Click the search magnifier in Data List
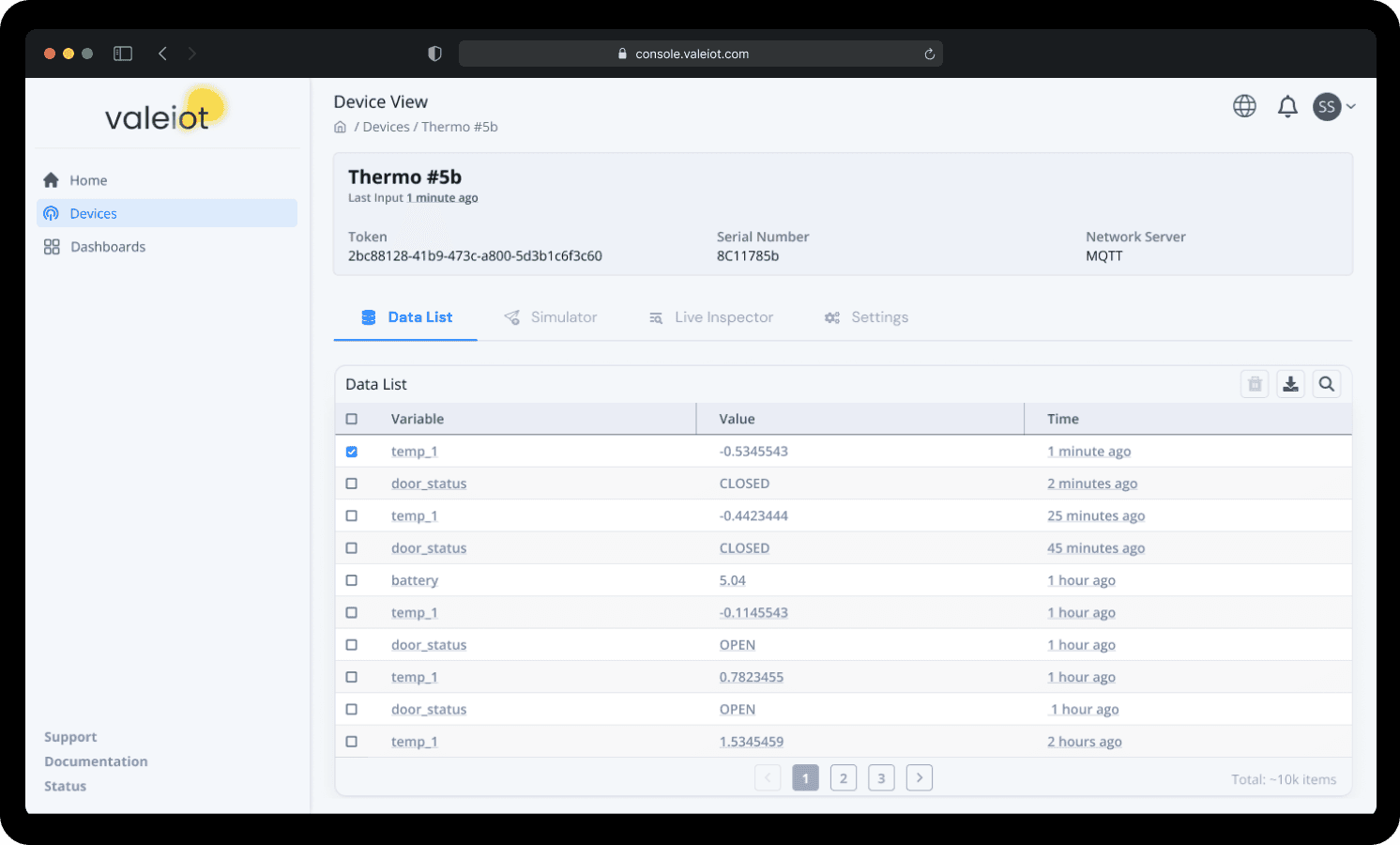The height and width of the screenshot is (845, 1400). [x=1327, y=383]
